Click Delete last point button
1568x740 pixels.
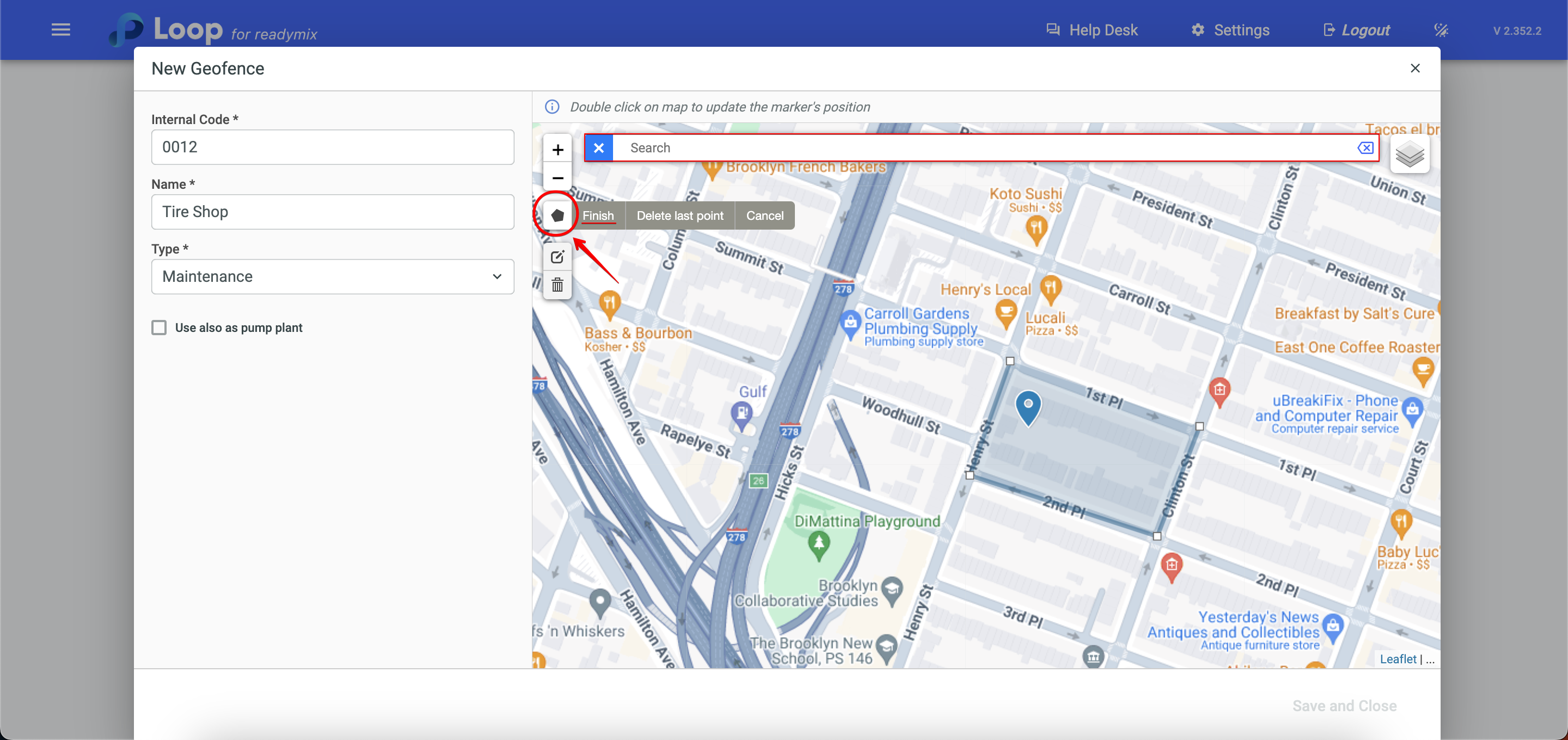[x=679, y=215]
